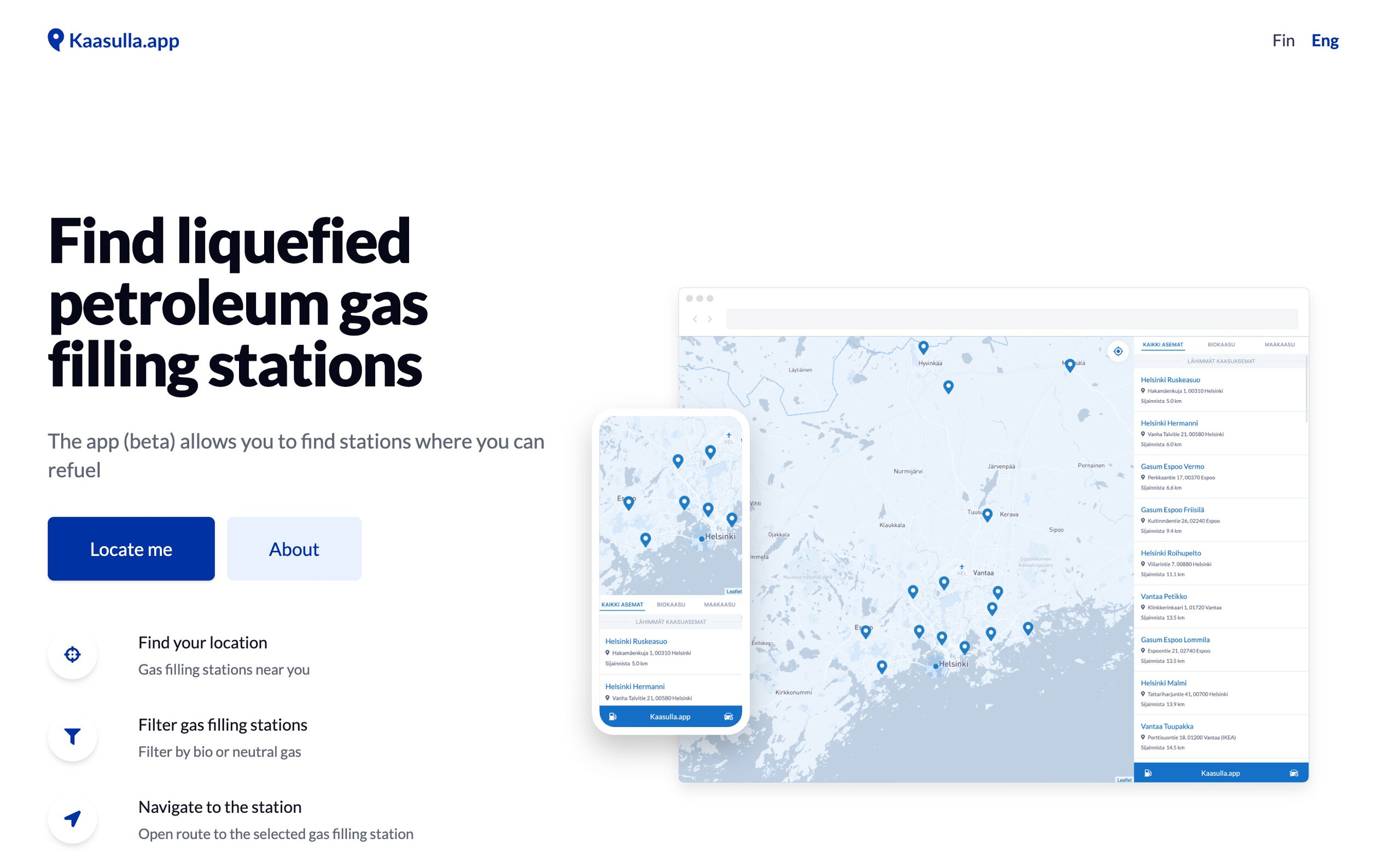Click the forward arrow in mockup browser
Viewport: 1400px width, 856px height.
pos(710,319)
